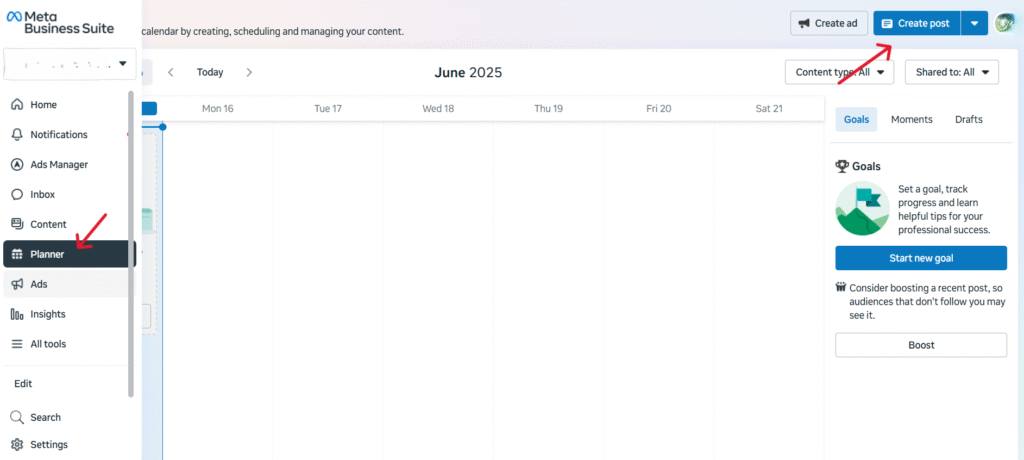Viewport: 1024px width, 460px height.
Task: Click the profile avatar at top right
Action: click(x=1004, y=23)
